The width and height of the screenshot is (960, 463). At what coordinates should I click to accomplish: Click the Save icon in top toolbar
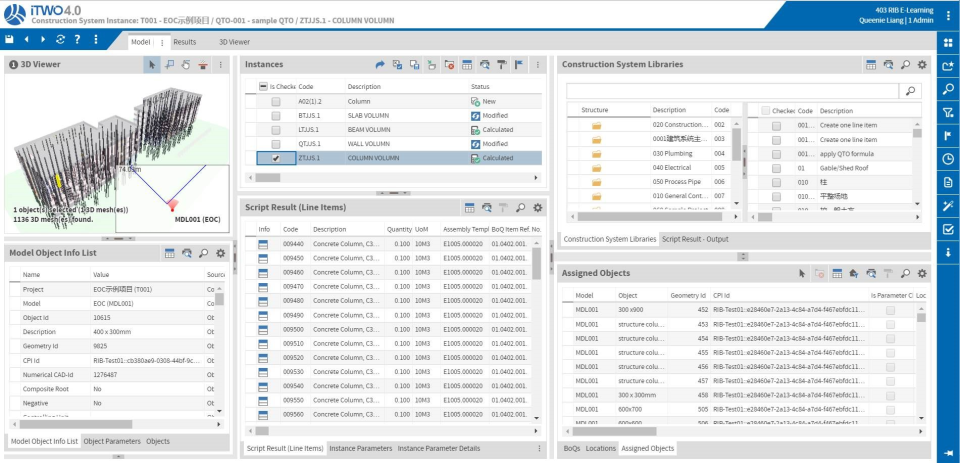(9, 39)
